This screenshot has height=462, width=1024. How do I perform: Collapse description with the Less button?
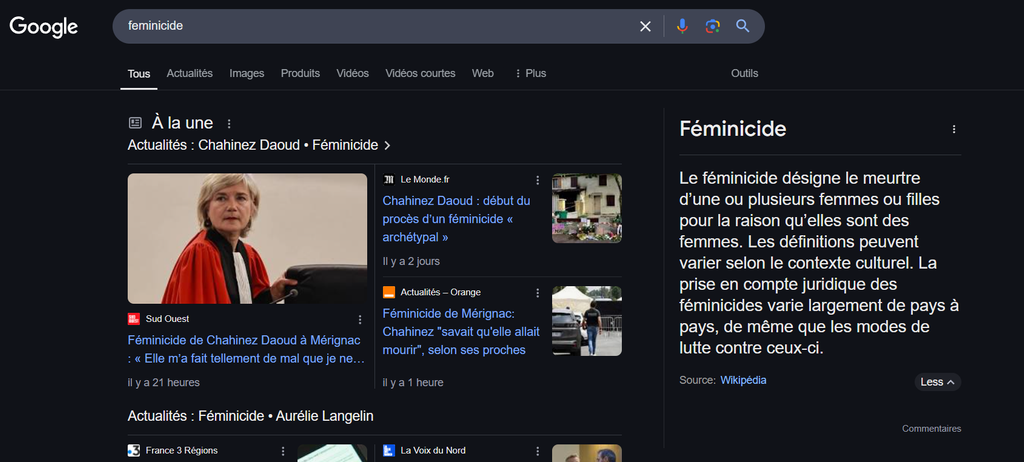tap(937, 382)
